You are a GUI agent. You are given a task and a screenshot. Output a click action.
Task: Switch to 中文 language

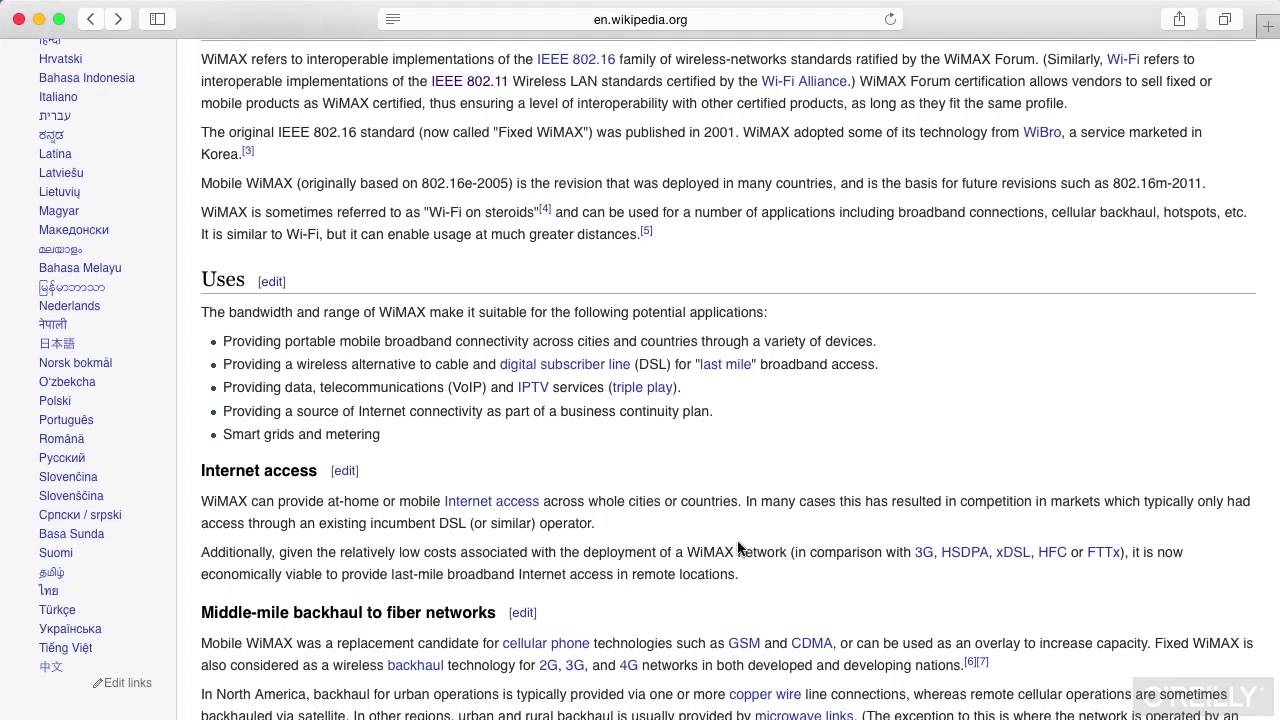click(x=51, y=667)
